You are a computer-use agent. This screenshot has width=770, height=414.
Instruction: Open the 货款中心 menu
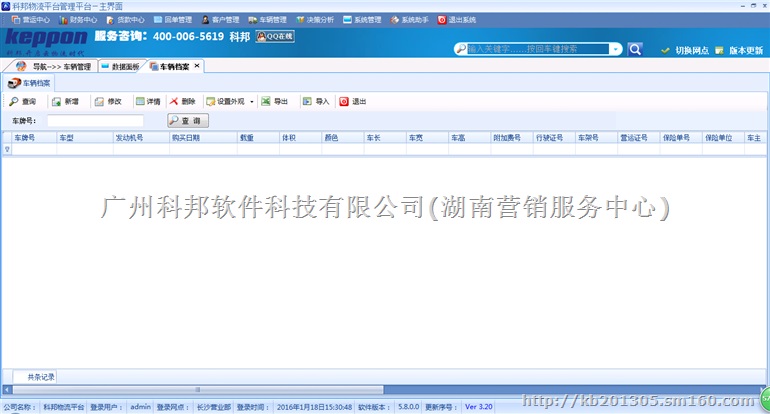(x=126, y=20)
